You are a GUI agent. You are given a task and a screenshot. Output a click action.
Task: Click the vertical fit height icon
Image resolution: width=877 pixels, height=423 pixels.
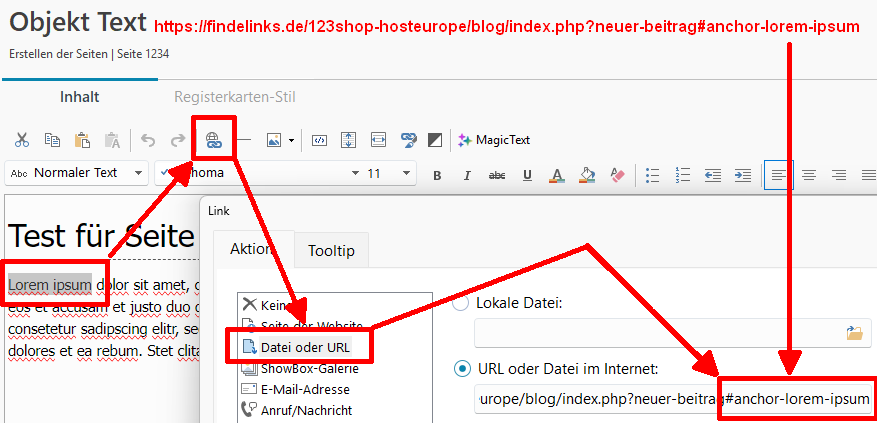click(348, 140)
